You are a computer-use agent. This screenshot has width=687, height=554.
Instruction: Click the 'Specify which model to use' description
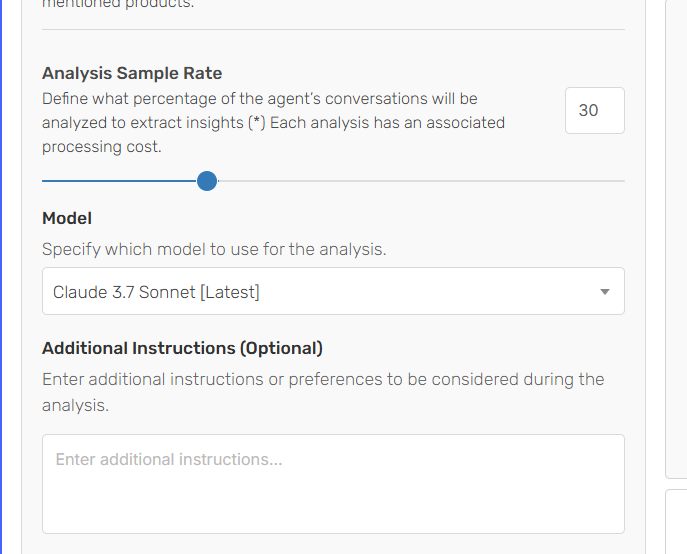tap(214, 249)
